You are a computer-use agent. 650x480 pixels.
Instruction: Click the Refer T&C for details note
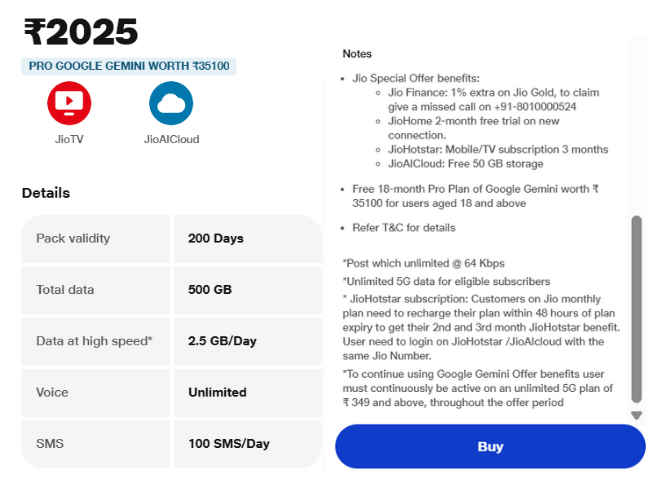(404, 227)
